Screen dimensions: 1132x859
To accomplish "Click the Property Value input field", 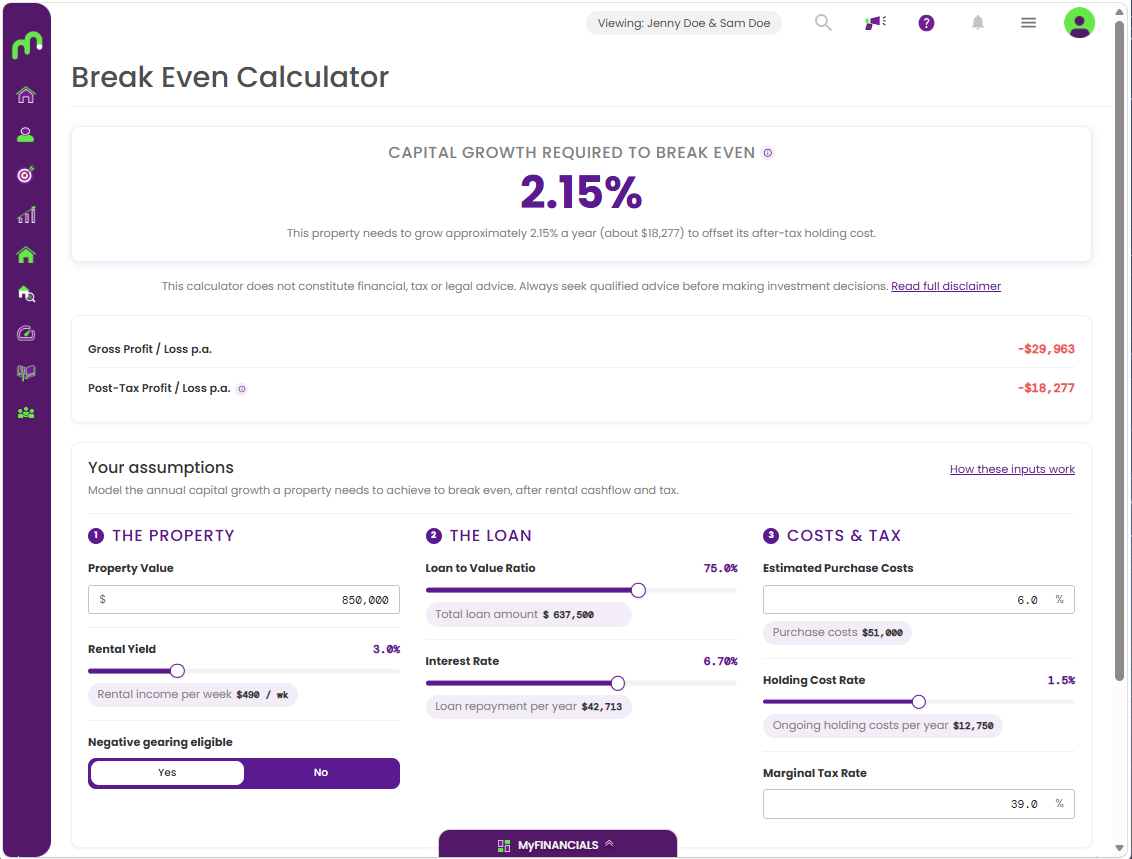I will [x=244, y=600].
